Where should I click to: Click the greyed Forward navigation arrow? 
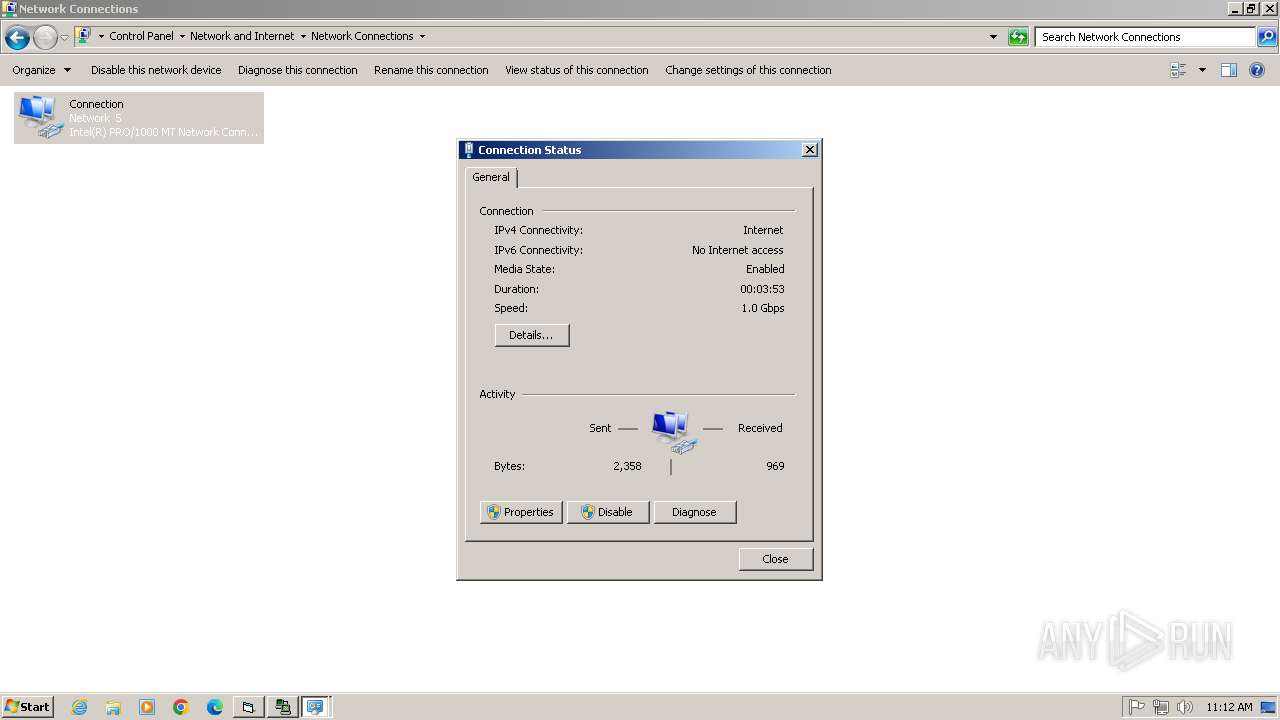(x=45, y=38)
